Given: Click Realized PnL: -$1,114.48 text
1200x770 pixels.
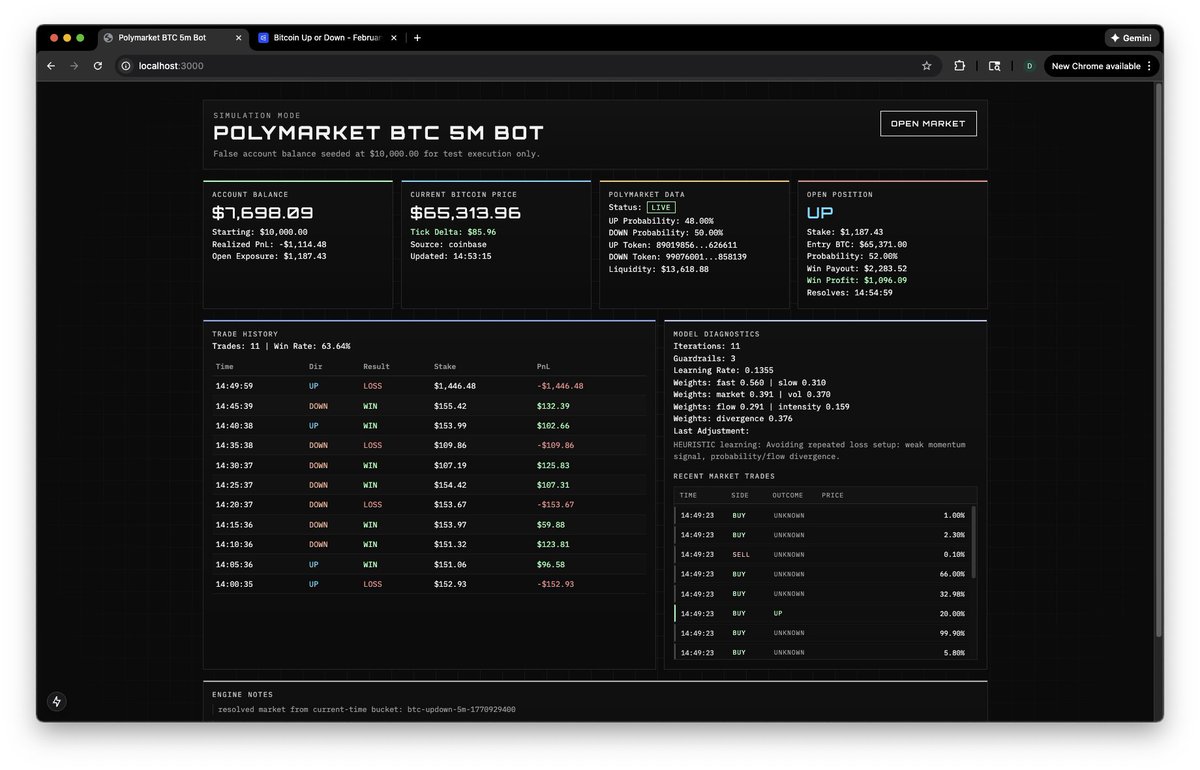Looking at the screenshot, I should [269, 244].
